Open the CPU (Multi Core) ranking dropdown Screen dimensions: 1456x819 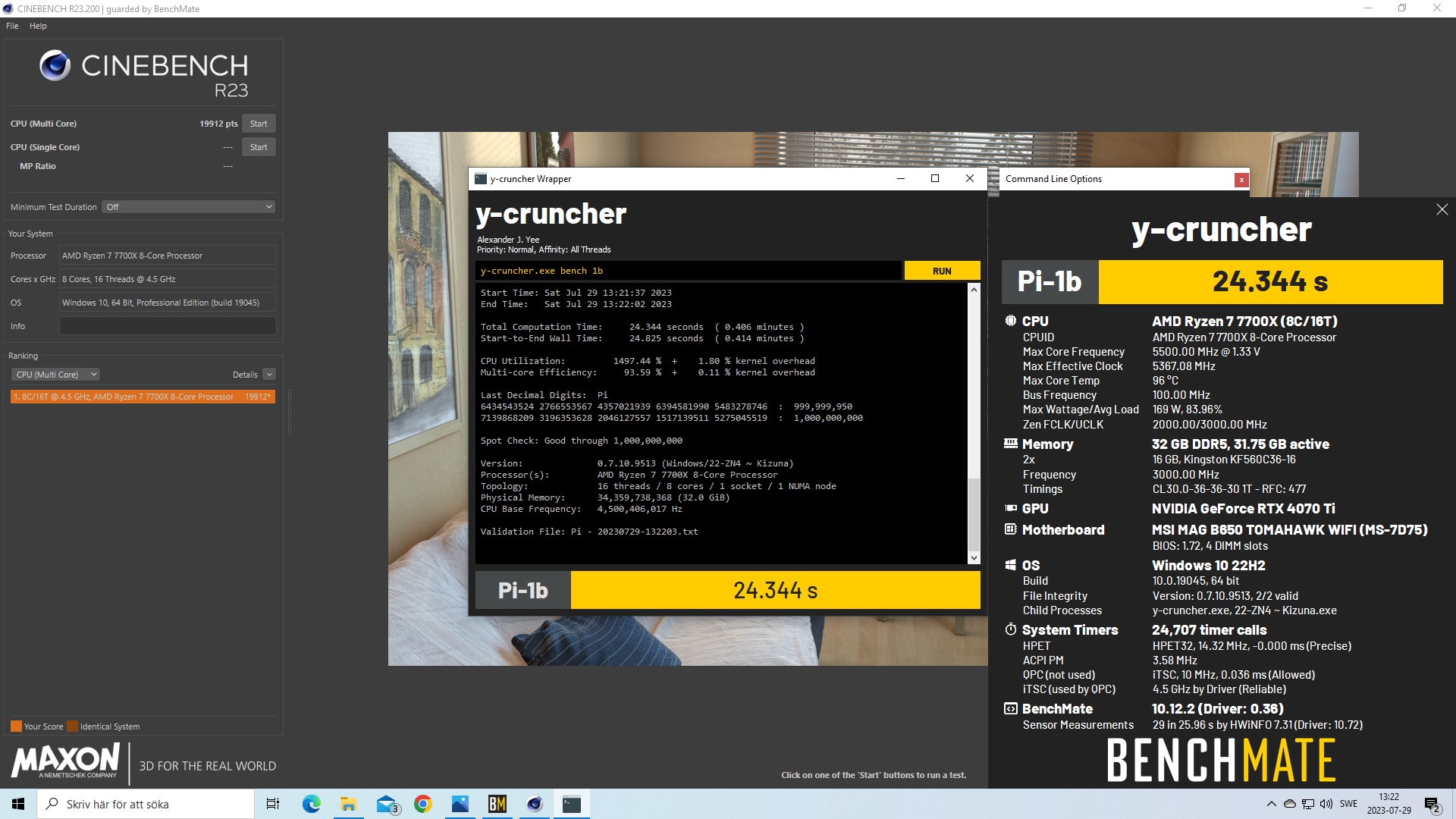click(x=55, y=375)
